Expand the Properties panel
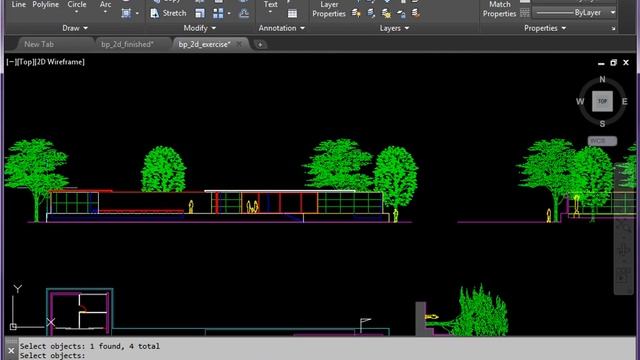This screenshot has width=640, height=360. pyautogui.click(x=545, y=28)
